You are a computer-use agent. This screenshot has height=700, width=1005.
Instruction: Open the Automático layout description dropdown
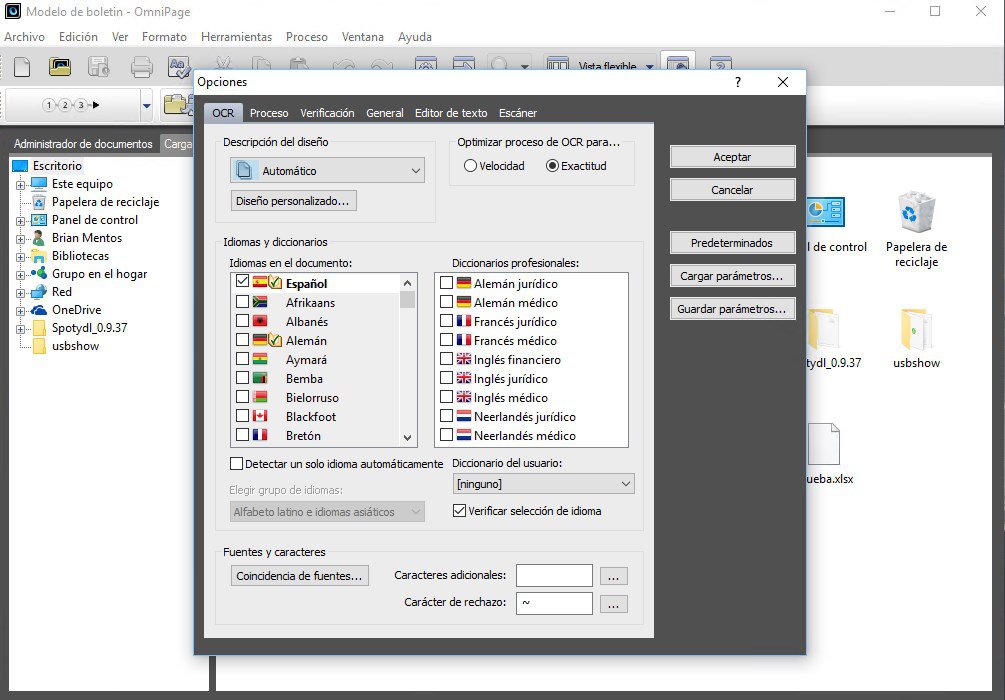[415, 170]
